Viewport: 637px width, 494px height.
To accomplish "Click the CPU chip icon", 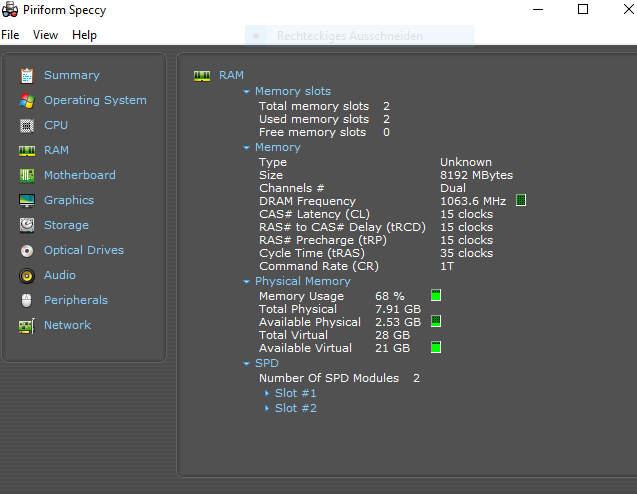I will pos(27,126).
